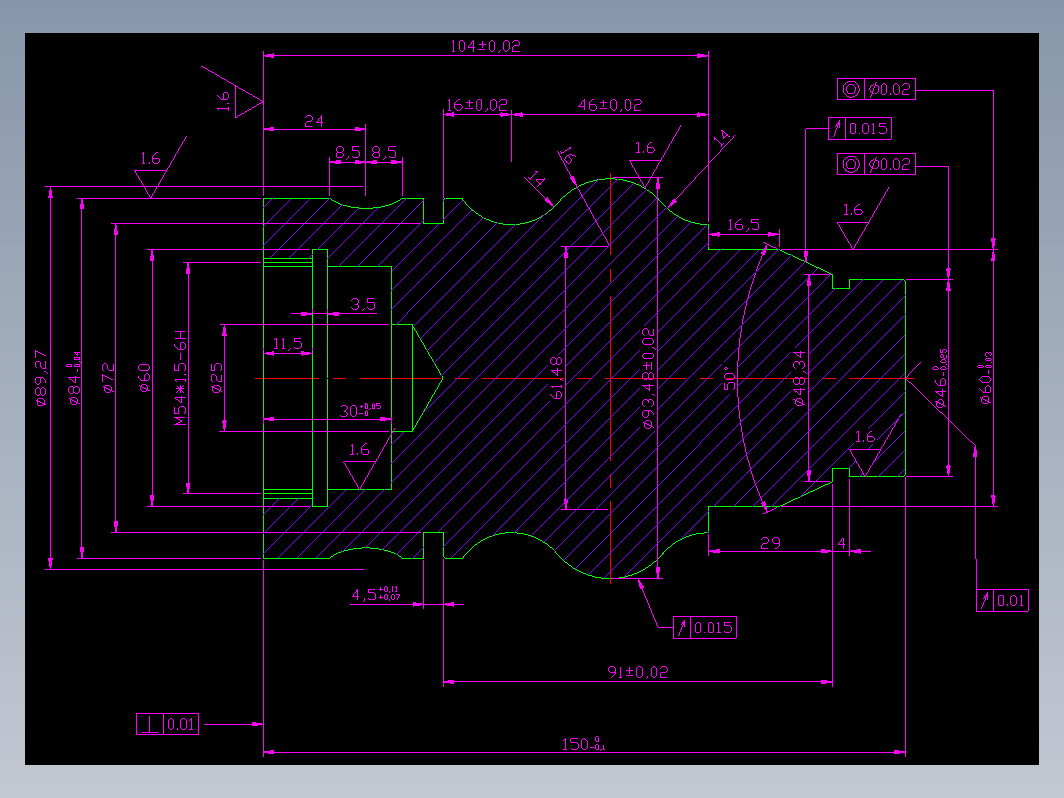Select the perpendicularity 0.01 tolerance frame

click(168, 724)
